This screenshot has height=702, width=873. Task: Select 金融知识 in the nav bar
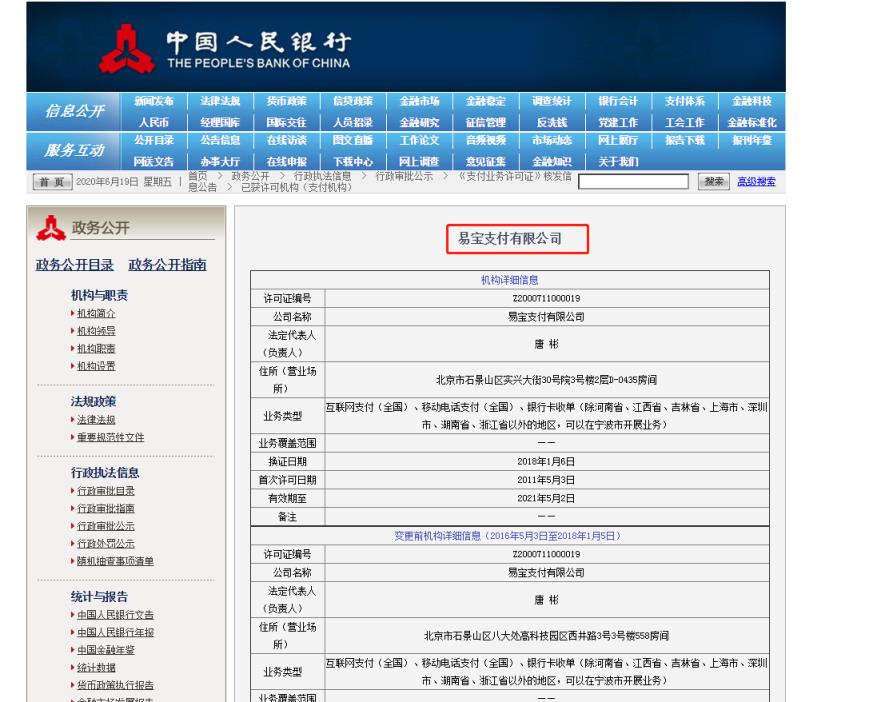(x=552, y=161)
